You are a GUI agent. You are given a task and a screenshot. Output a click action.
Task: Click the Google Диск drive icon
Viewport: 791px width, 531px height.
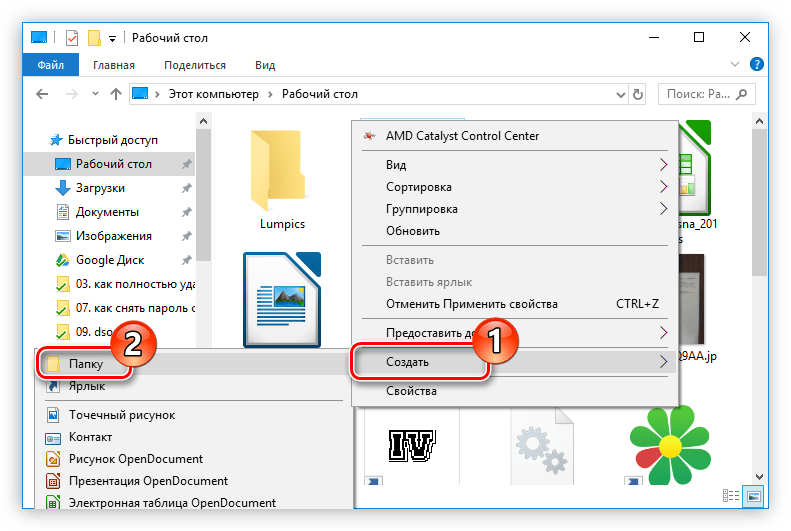(x=62, y=260)
